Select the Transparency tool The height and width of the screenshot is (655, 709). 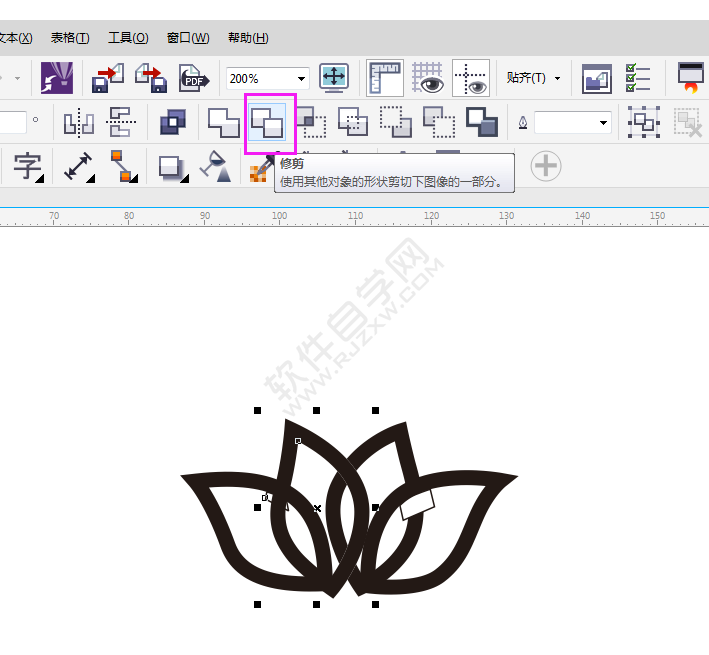[x=216, y=166]
